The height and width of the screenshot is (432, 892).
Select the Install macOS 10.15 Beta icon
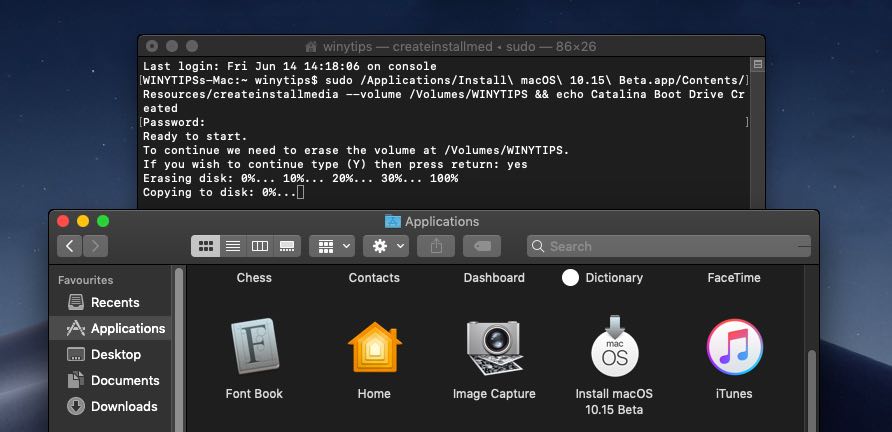(x=614, y=346)
